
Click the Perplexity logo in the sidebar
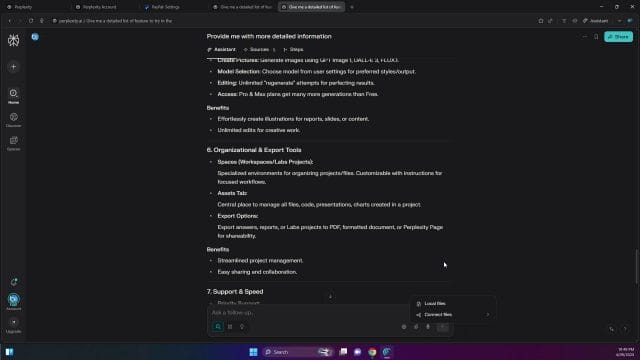13,40
